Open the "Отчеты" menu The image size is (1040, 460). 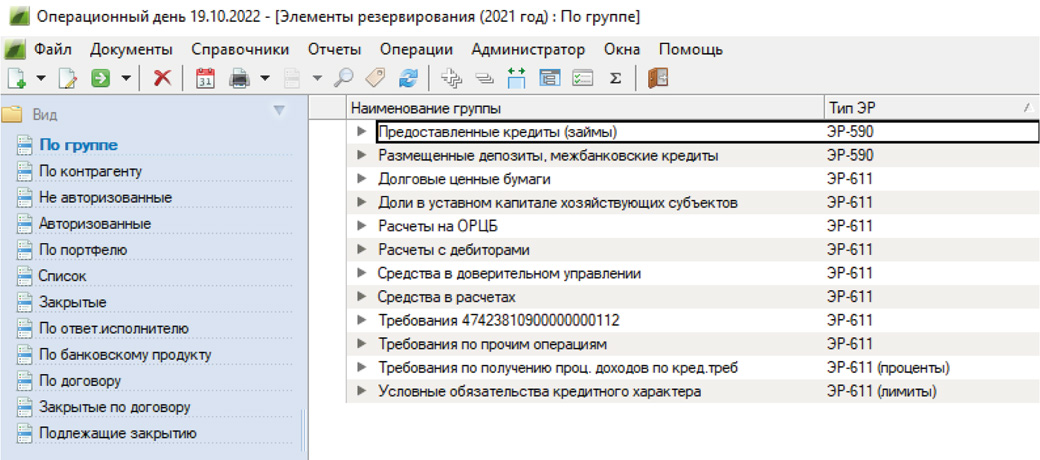tap(334, 49)
